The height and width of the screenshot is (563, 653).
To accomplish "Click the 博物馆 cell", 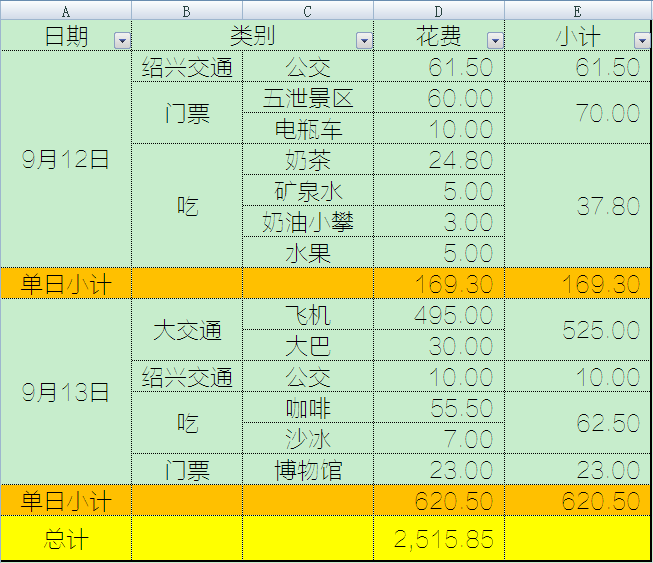I will pos(308,469).
